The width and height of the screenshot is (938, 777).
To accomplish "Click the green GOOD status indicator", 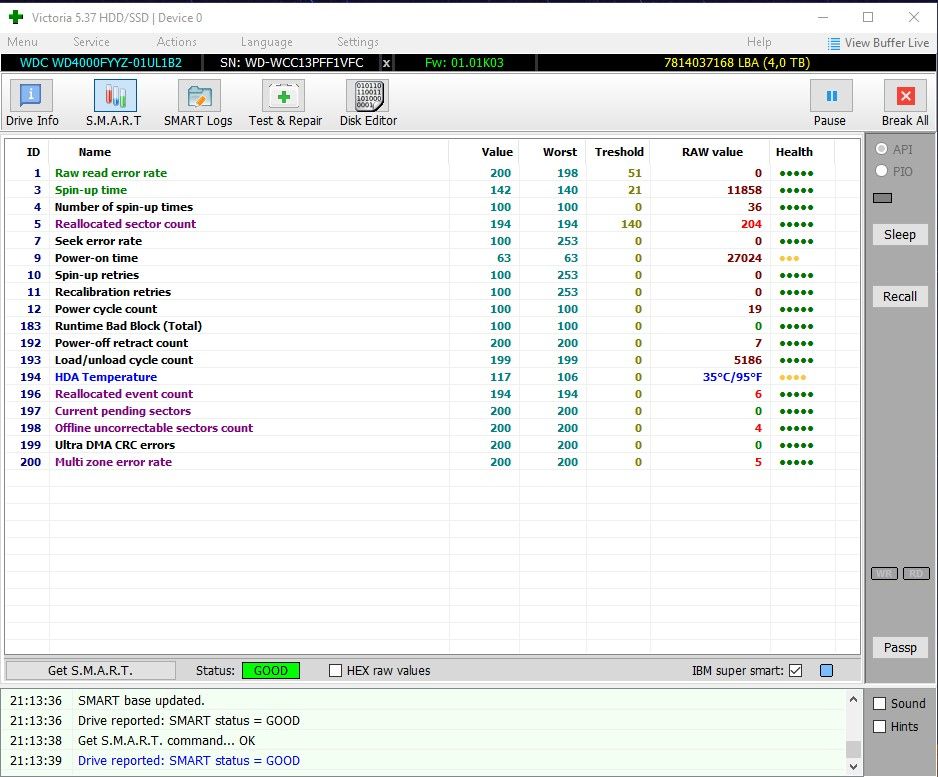I will click(x=270, y=671).
